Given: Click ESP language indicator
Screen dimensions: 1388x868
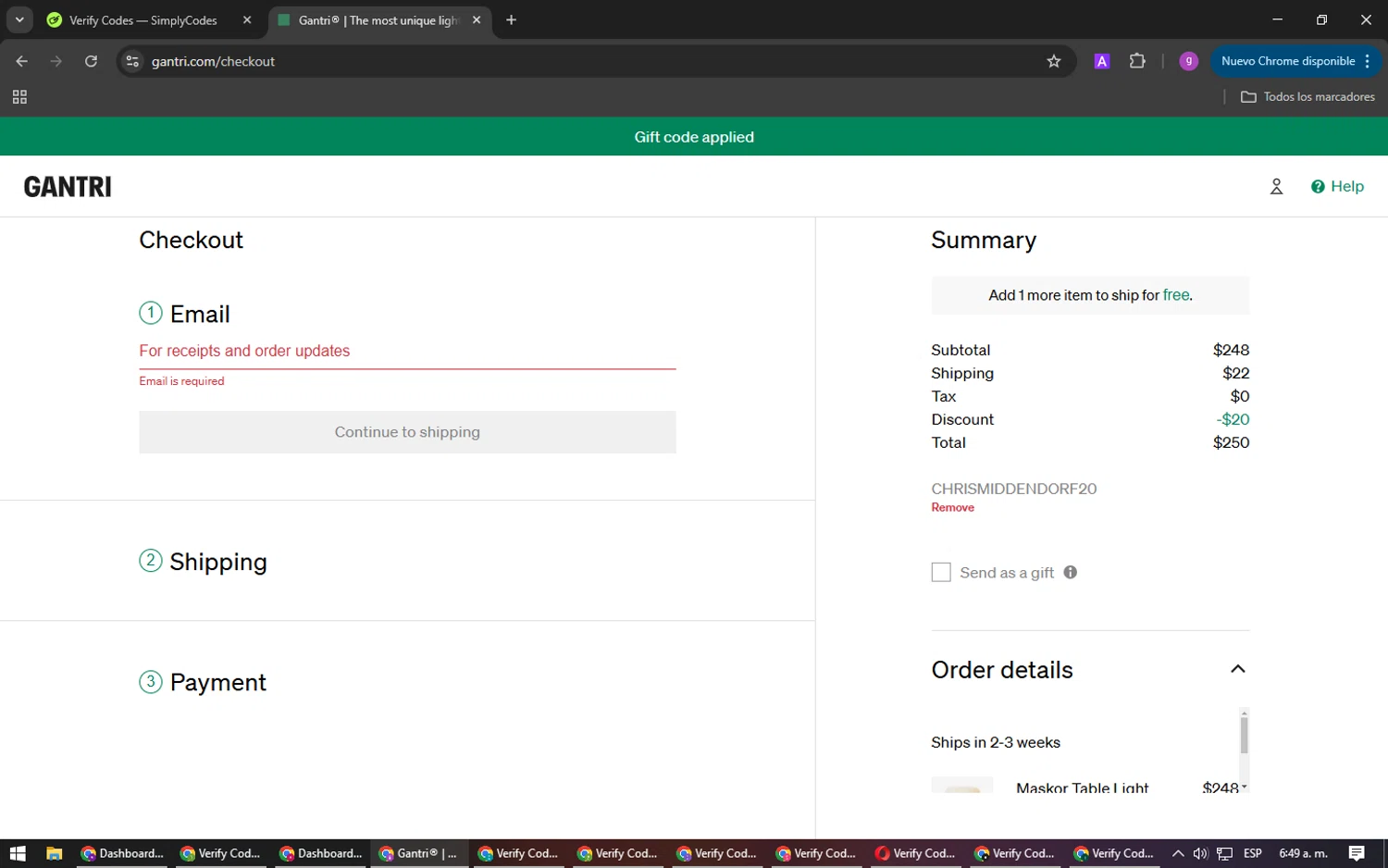Looking at the screenshot, I should point(1253,853).
